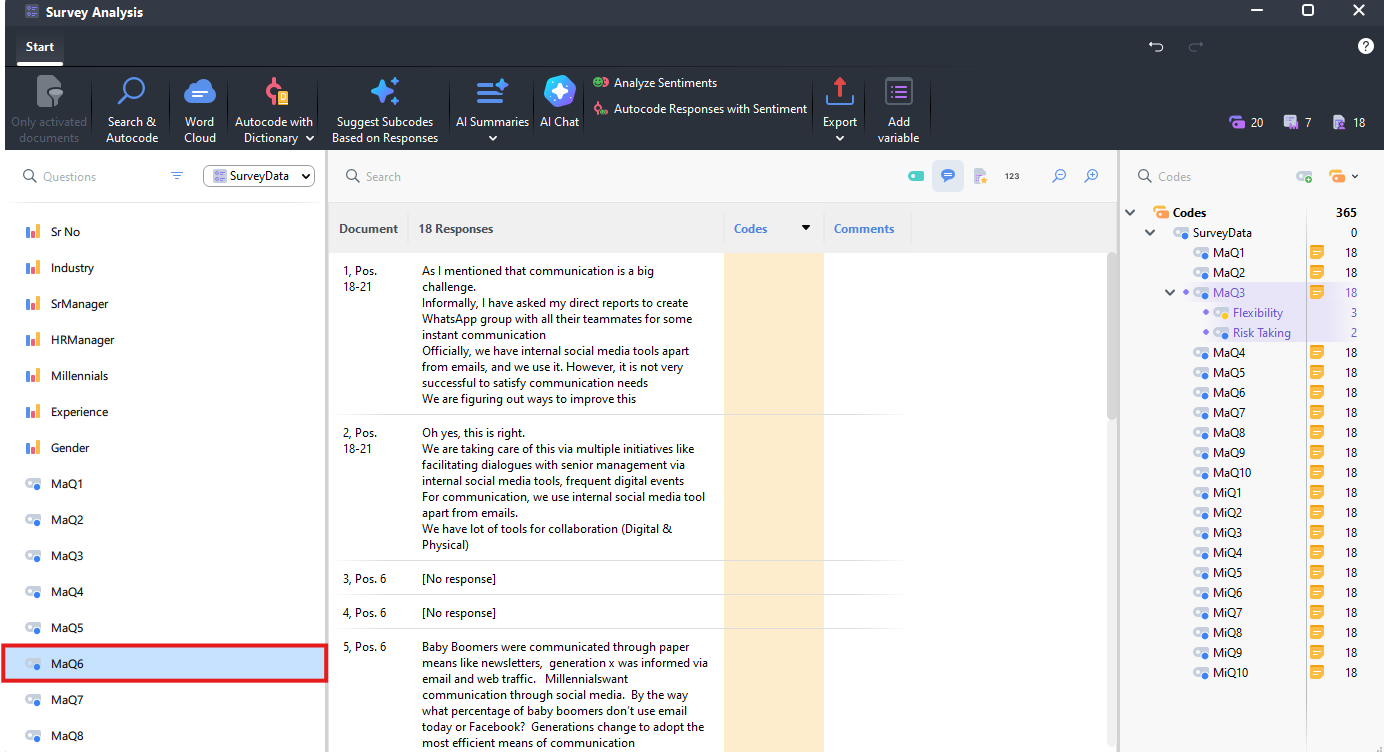The height and width of the screenshot is (752, 1384).
Task: Click Suggest Subcodes Based on Responses
Action: (x=385, y=110)
